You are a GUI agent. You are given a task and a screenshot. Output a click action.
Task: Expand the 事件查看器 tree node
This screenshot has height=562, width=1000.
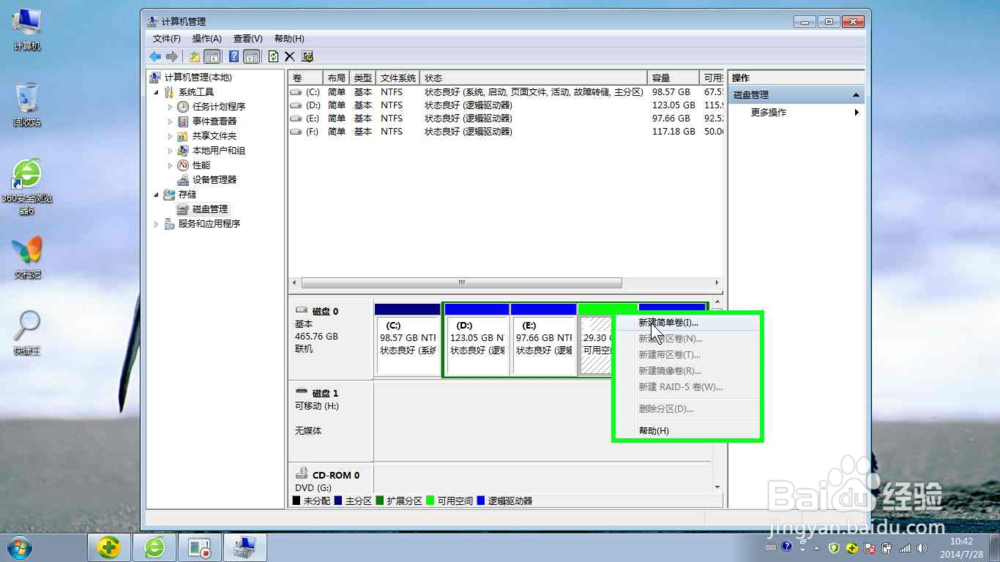pyautogui.click(x=170, y=121)
